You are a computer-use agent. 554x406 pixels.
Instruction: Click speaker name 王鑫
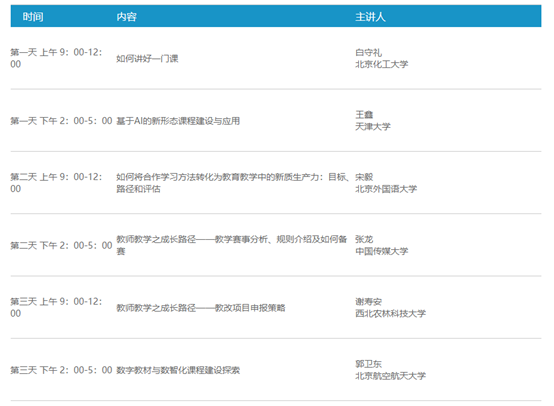click(x=364, y=114)
